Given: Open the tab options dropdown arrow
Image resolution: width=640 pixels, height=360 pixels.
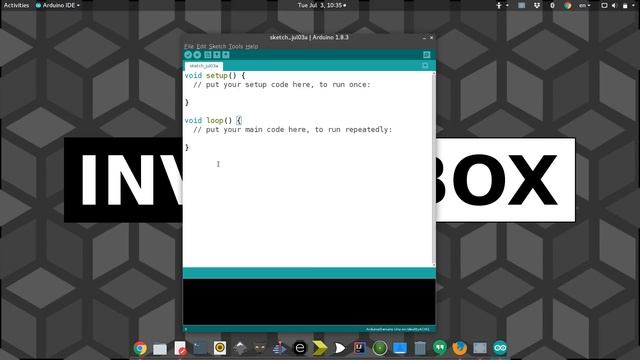Looking at the screenshot, I should pos(425,66).
